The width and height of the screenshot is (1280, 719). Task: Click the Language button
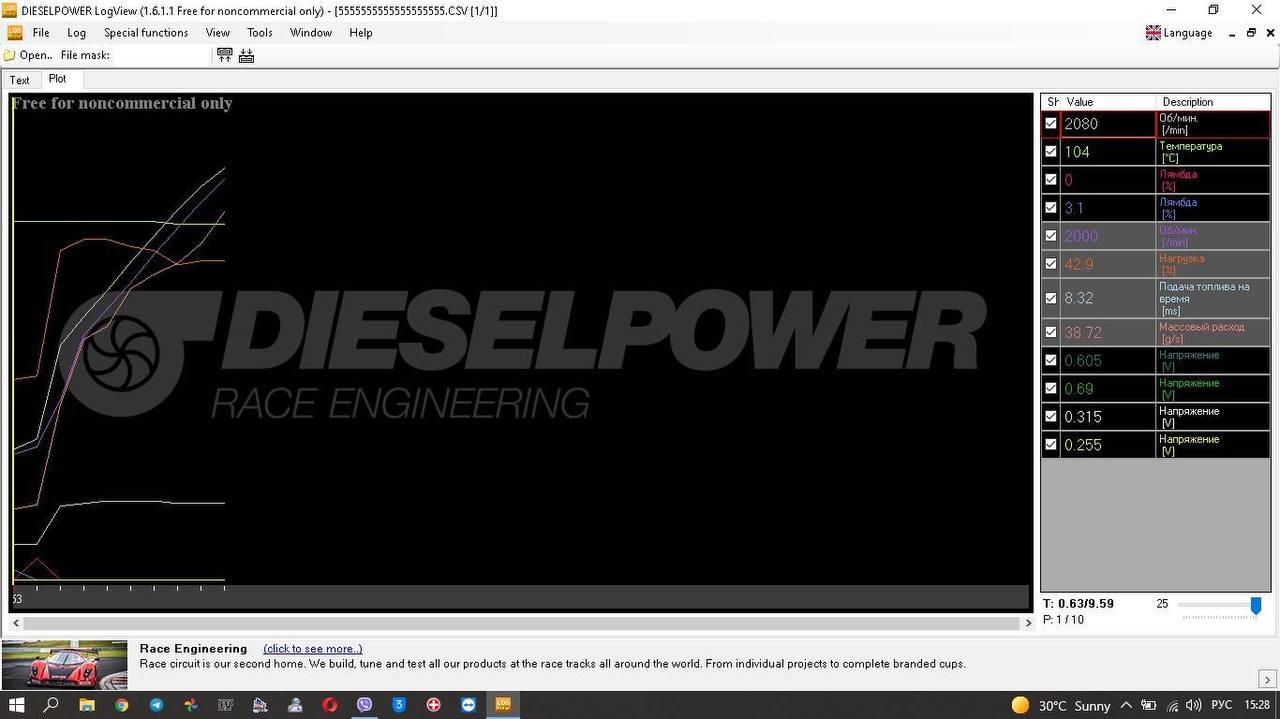pyautogui.click(x=1179, y=33)
